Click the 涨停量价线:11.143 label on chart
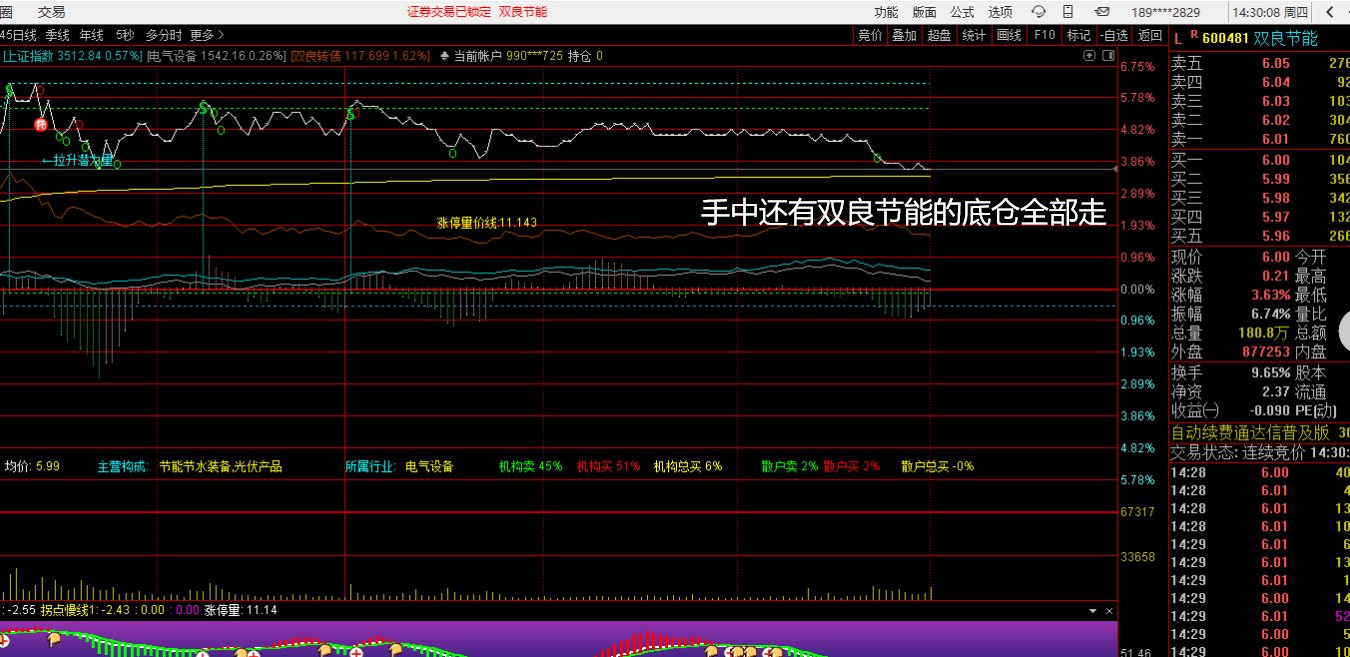The height and width of the screenshot is (657, 1350). click(487, 222)
